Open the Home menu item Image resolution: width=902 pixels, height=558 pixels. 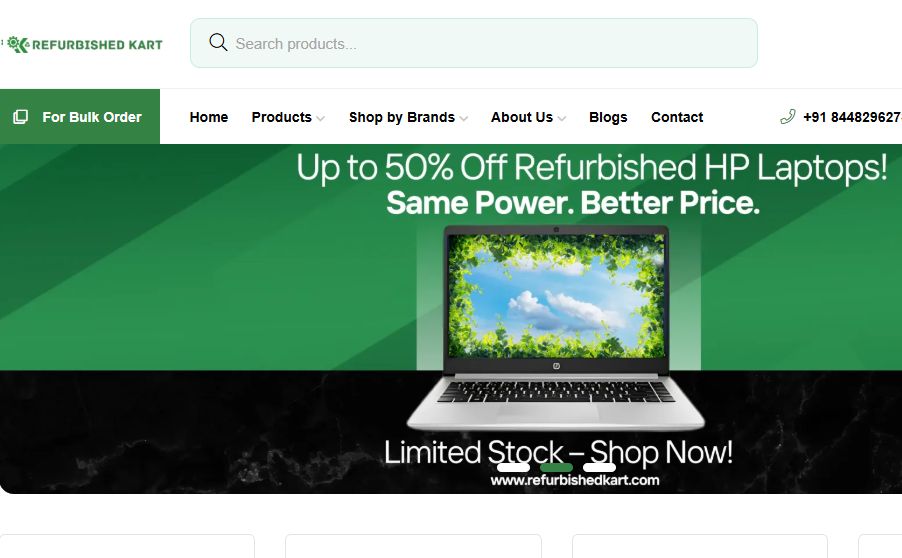209,117
